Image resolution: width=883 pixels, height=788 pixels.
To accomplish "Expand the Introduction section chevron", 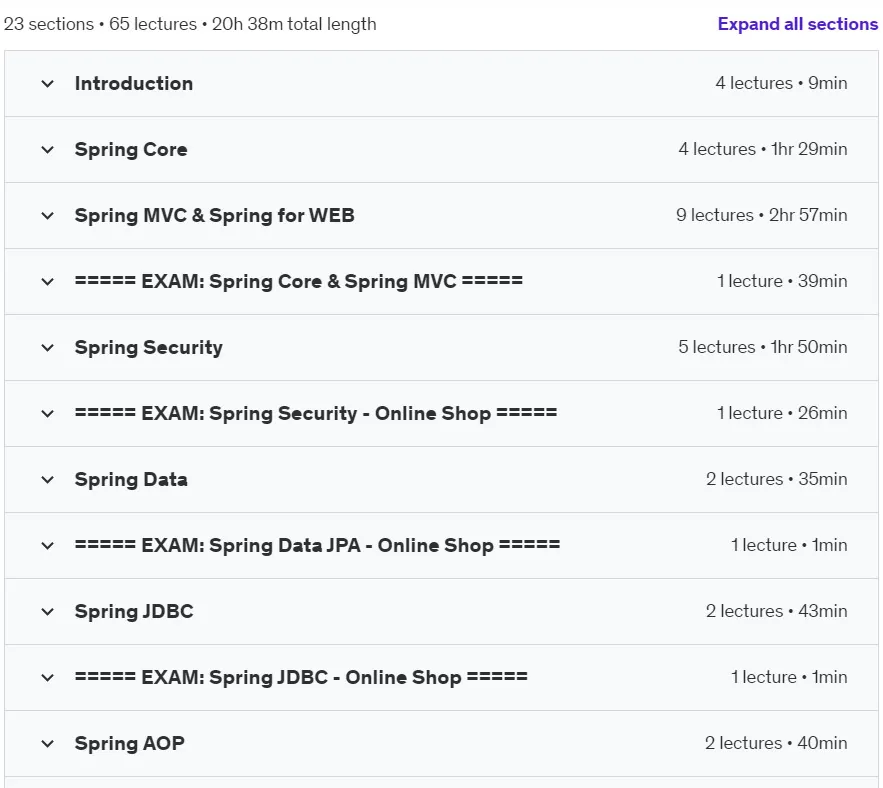I will (48, 84).
